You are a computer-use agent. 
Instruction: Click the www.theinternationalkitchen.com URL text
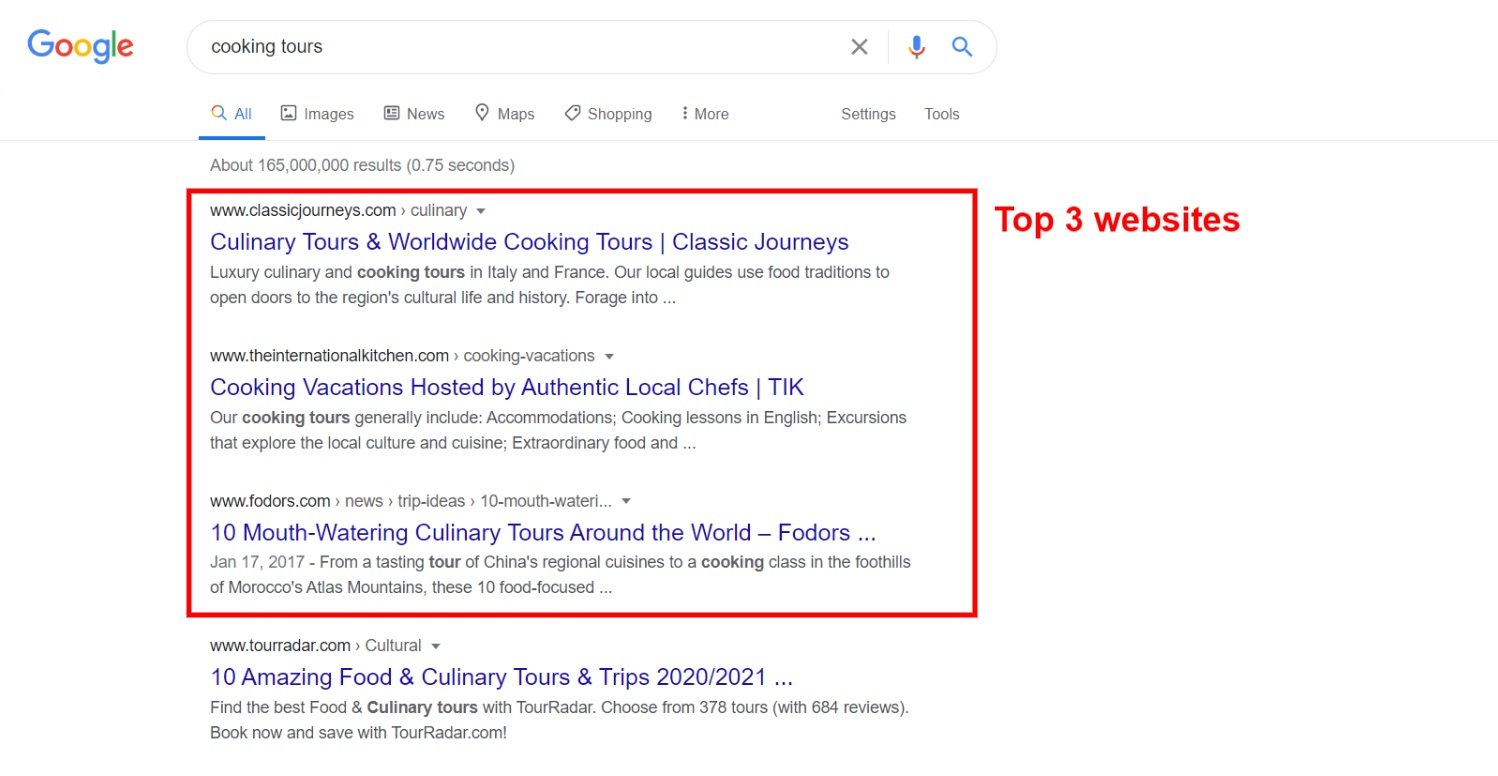[329, 355]
